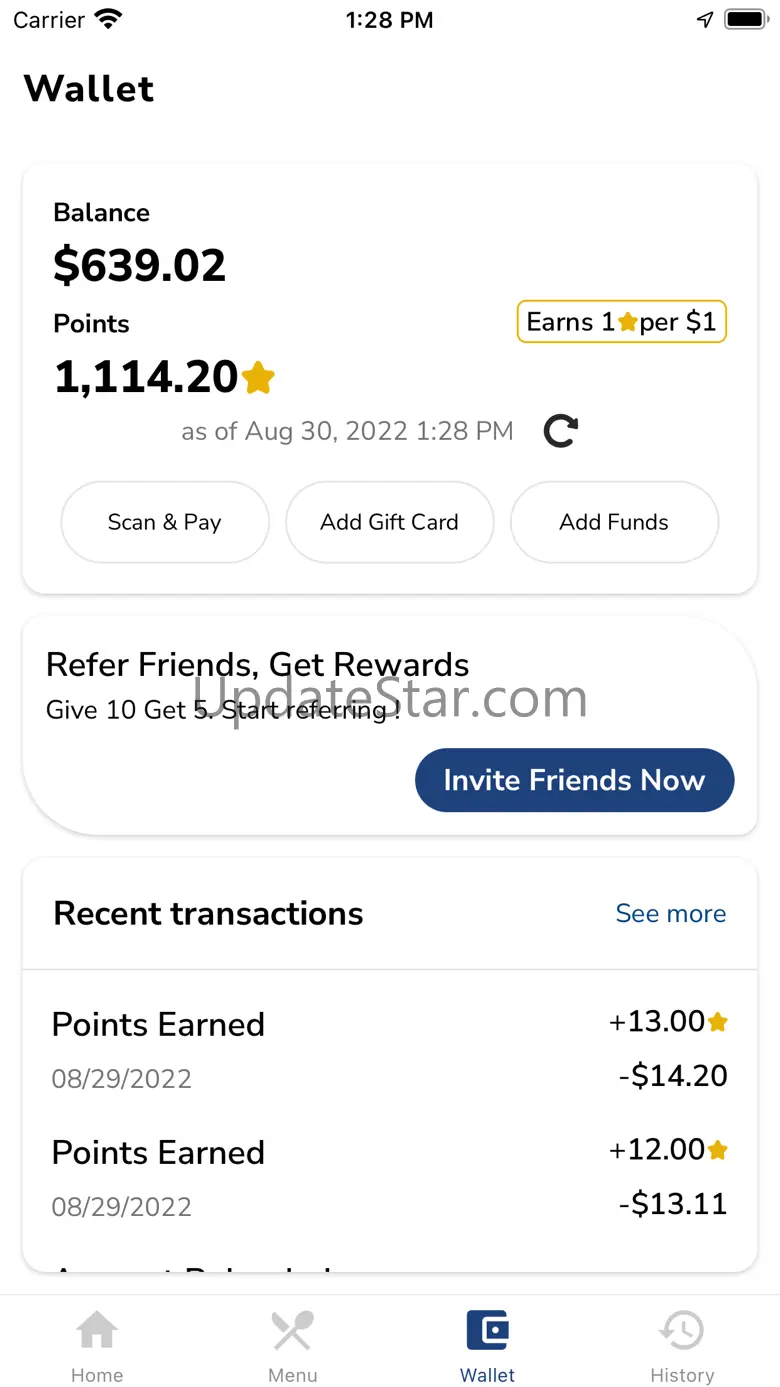780x1387 pixels.
Task: Tap Add Gift Card button
Action: 389,522
